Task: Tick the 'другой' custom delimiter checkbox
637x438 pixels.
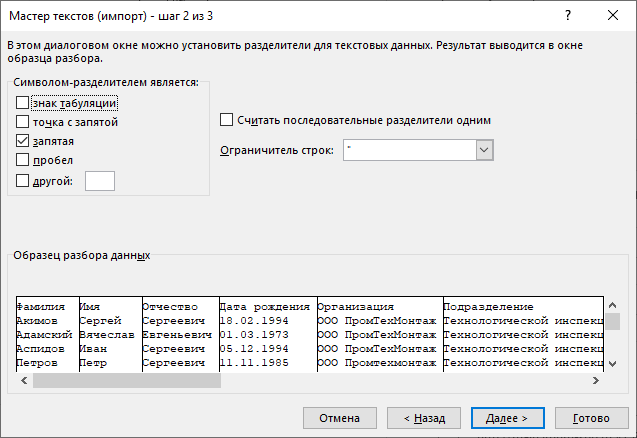Action: [23, 180]
